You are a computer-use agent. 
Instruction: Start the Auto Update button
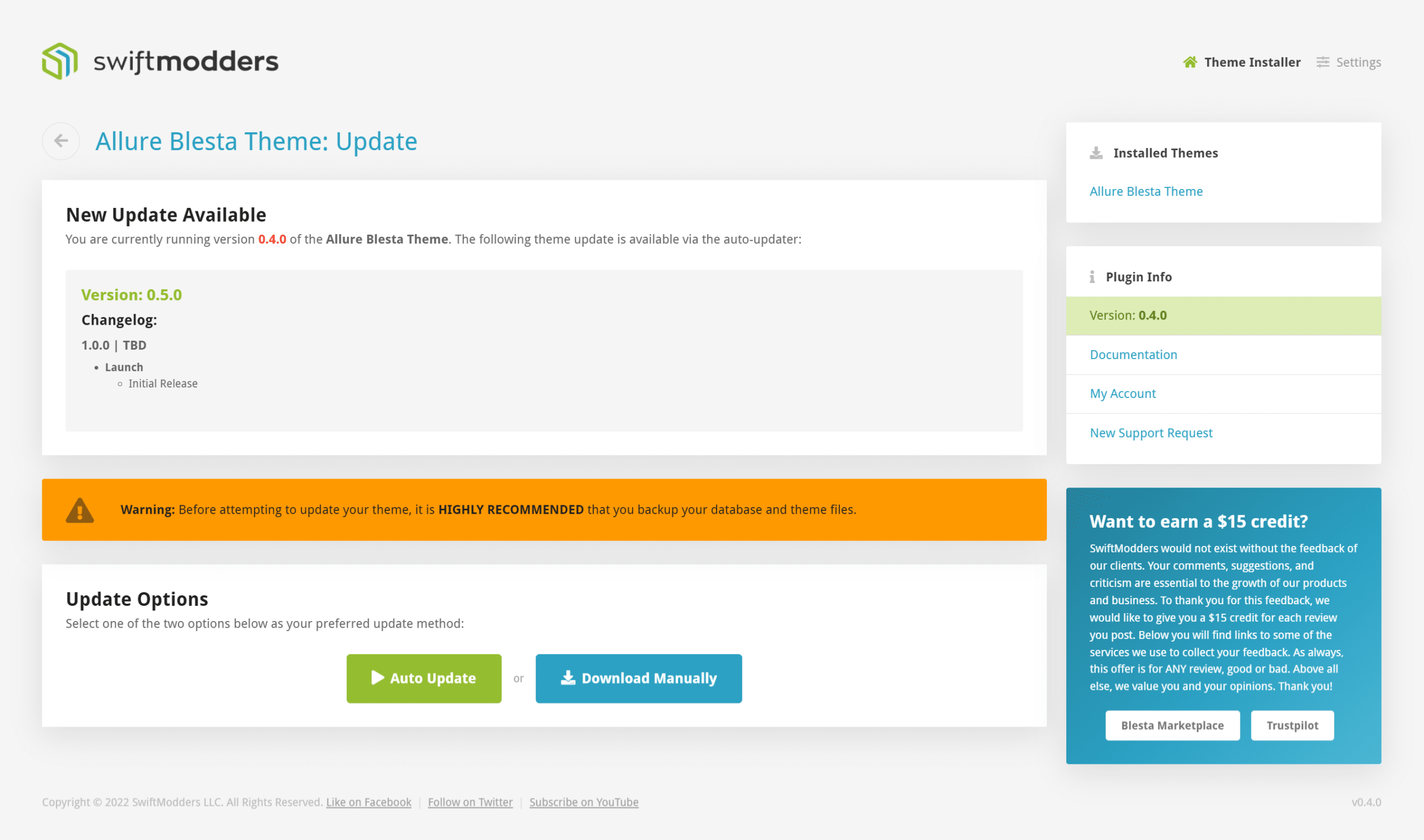point(423,679)
